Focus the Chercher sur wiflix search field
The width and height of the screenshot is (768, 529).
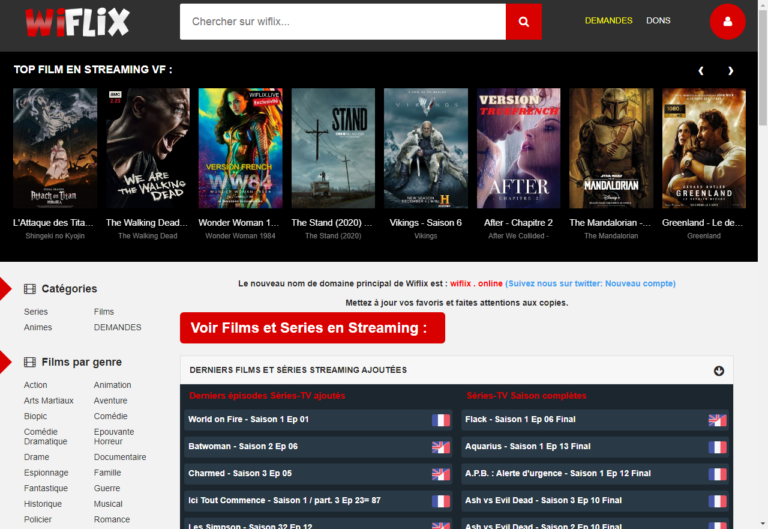point(342,22)
